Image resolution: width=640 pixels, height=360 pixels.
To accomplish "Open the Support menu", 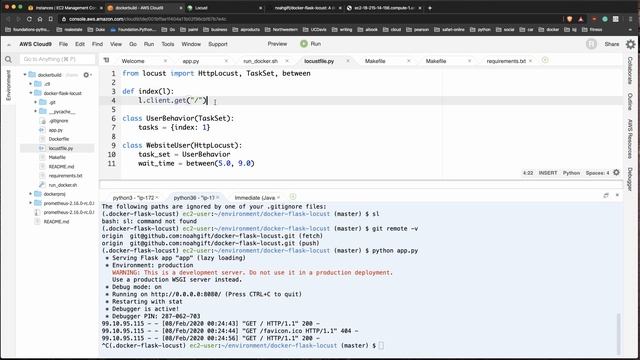I will (x=218, y=44).
